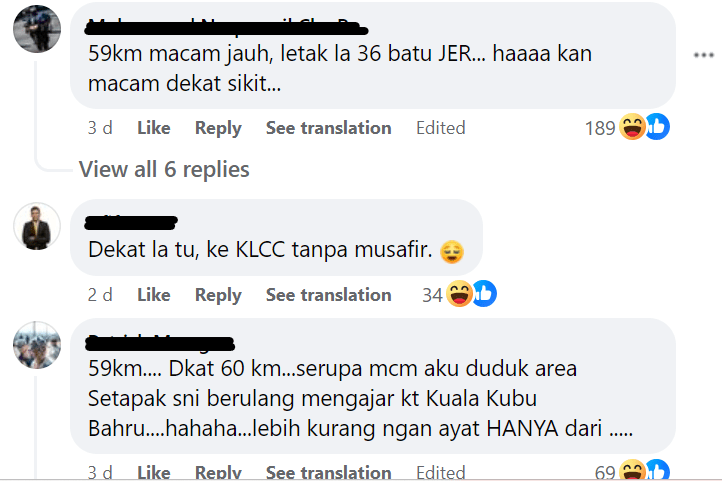Click the 2 d timestamp on the KLCC comment
The height and width of the screenshot is (481, 722).
100,295
